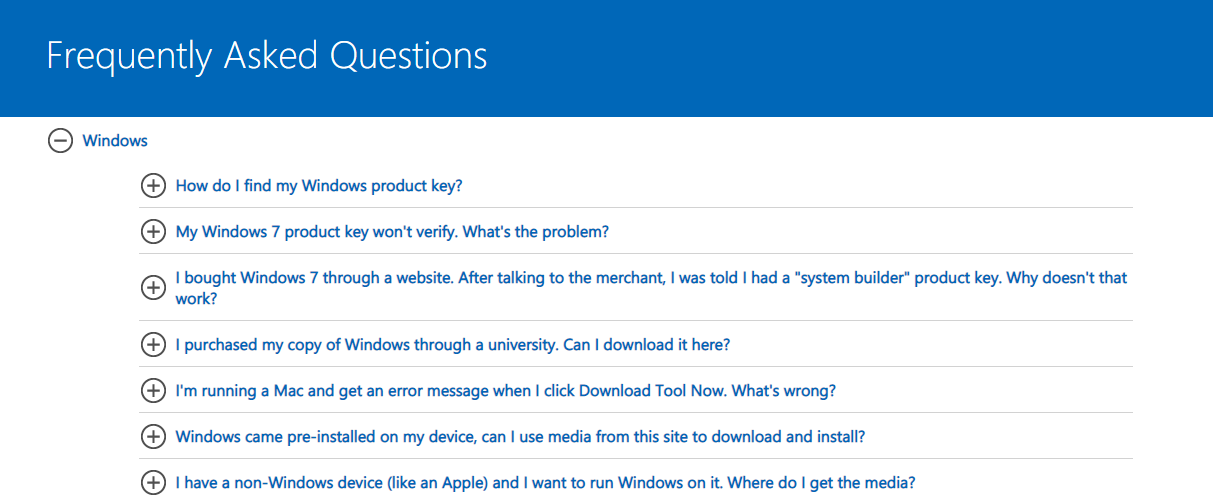Collapse the Windows FAQ section
Viewport: 1213px width, 497px height.
61,141
